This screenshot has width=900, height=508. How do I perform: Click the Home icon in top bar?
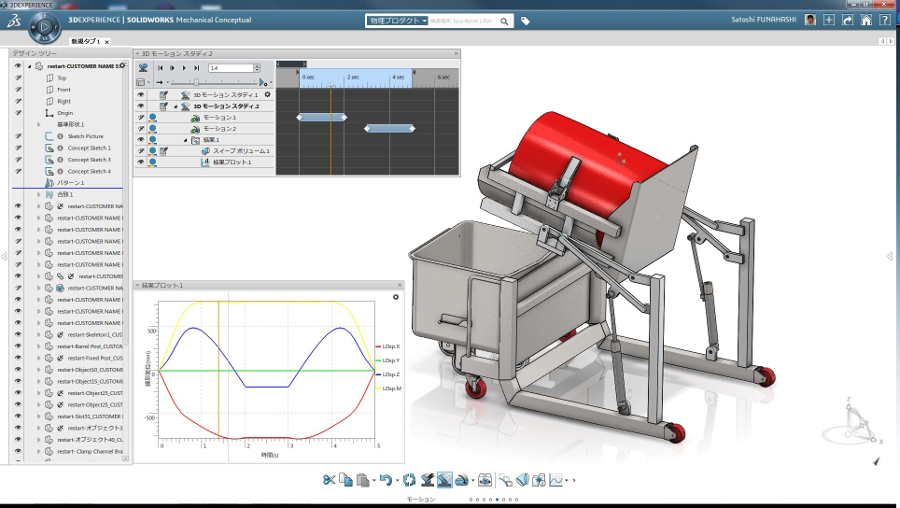866,20
